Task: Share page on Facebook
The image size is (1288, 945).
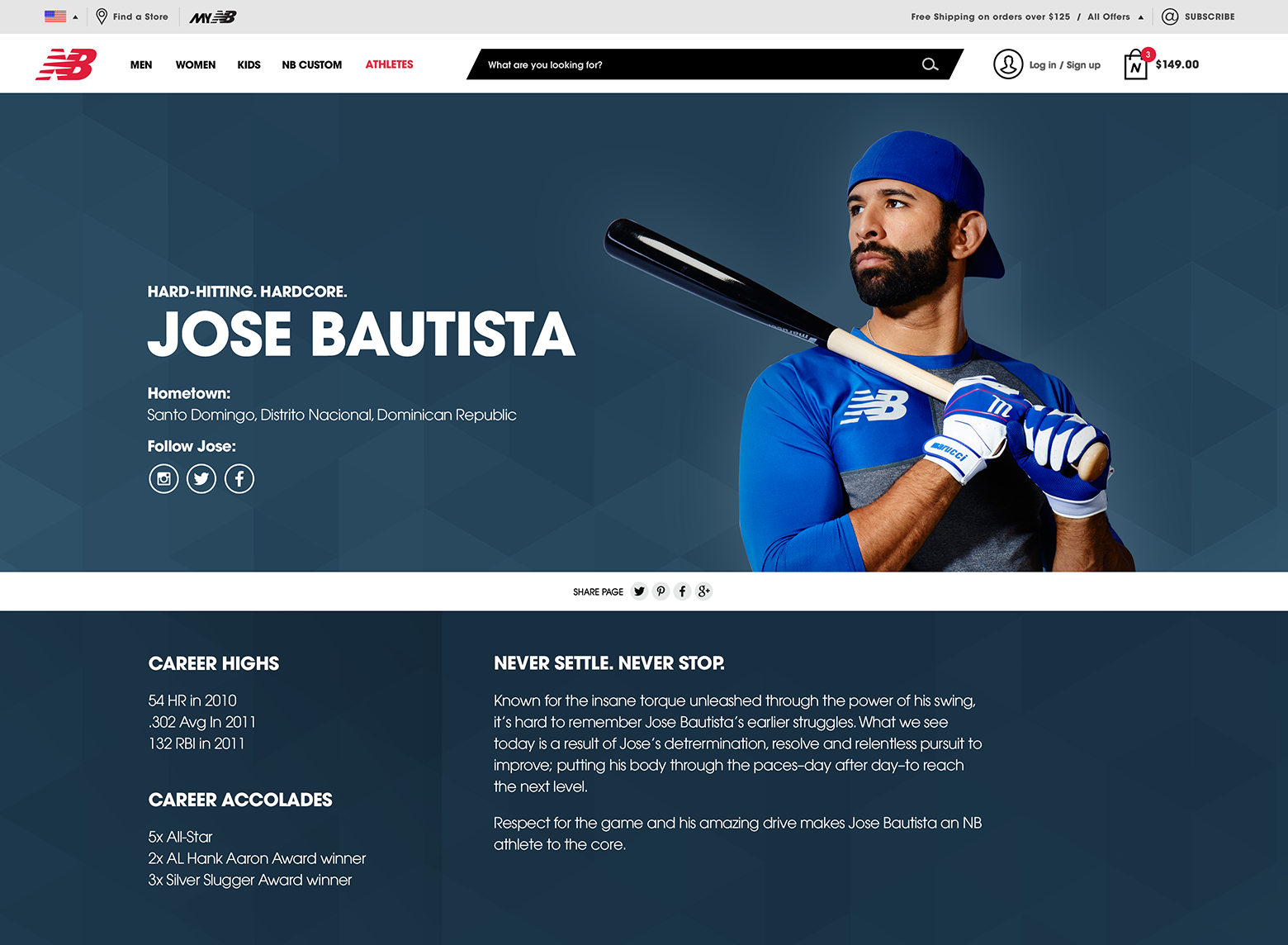Action: click(682, 591)
